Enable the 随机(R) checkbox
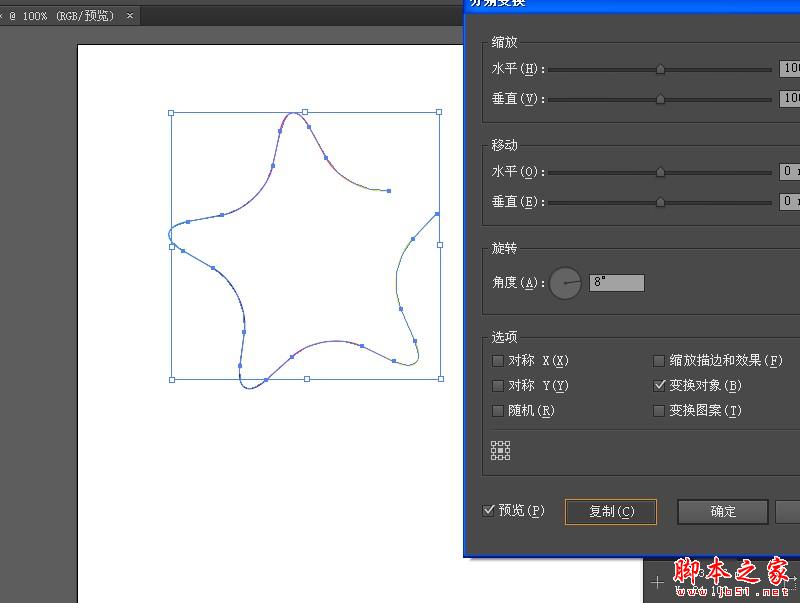Viewport: 800px width, 603px height. click(x=497, y=411)
